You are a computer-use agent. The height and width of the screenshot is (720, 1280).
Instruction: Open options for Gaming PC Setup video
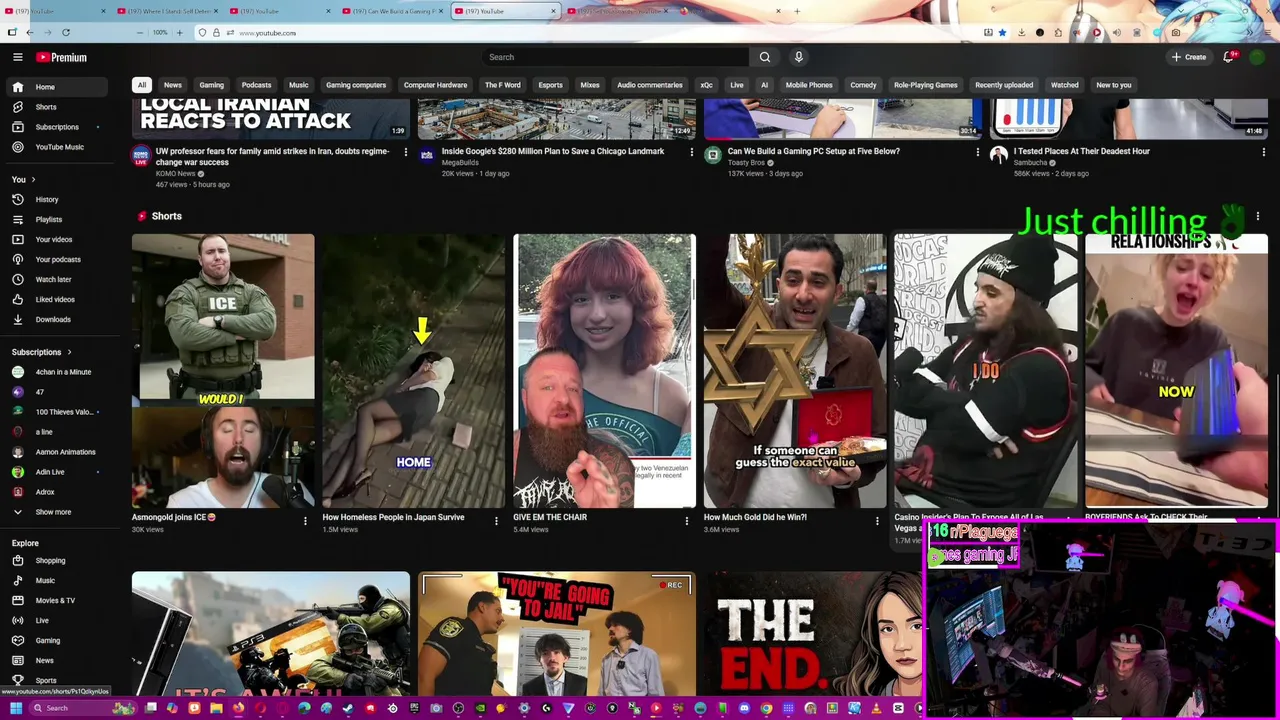[977, 152]
